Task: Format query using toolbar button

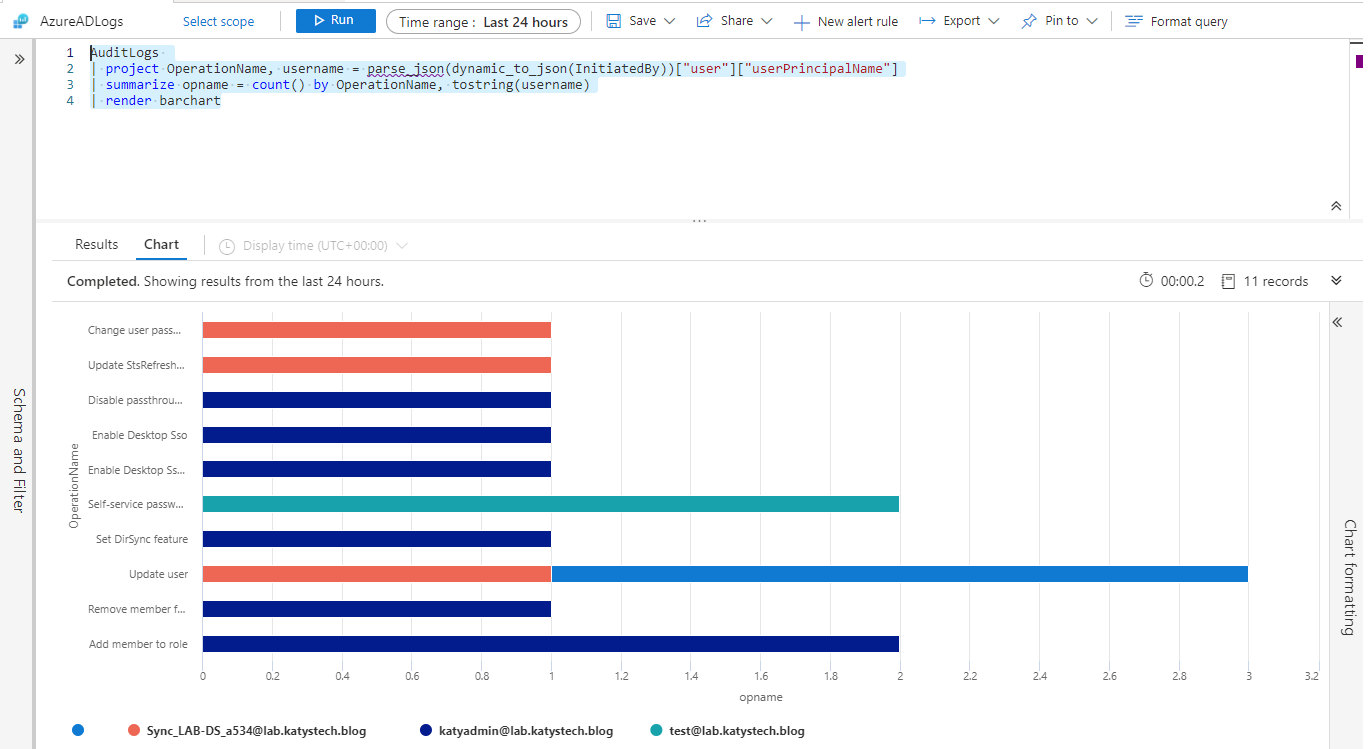Action: point(1176,21)
